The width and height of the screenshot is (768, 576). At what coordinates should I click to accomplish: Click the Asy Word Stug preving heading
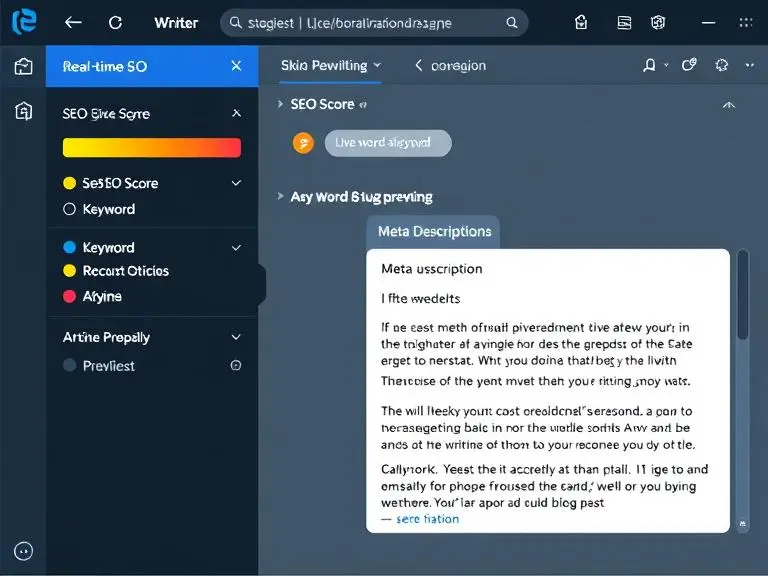(361, 197)
